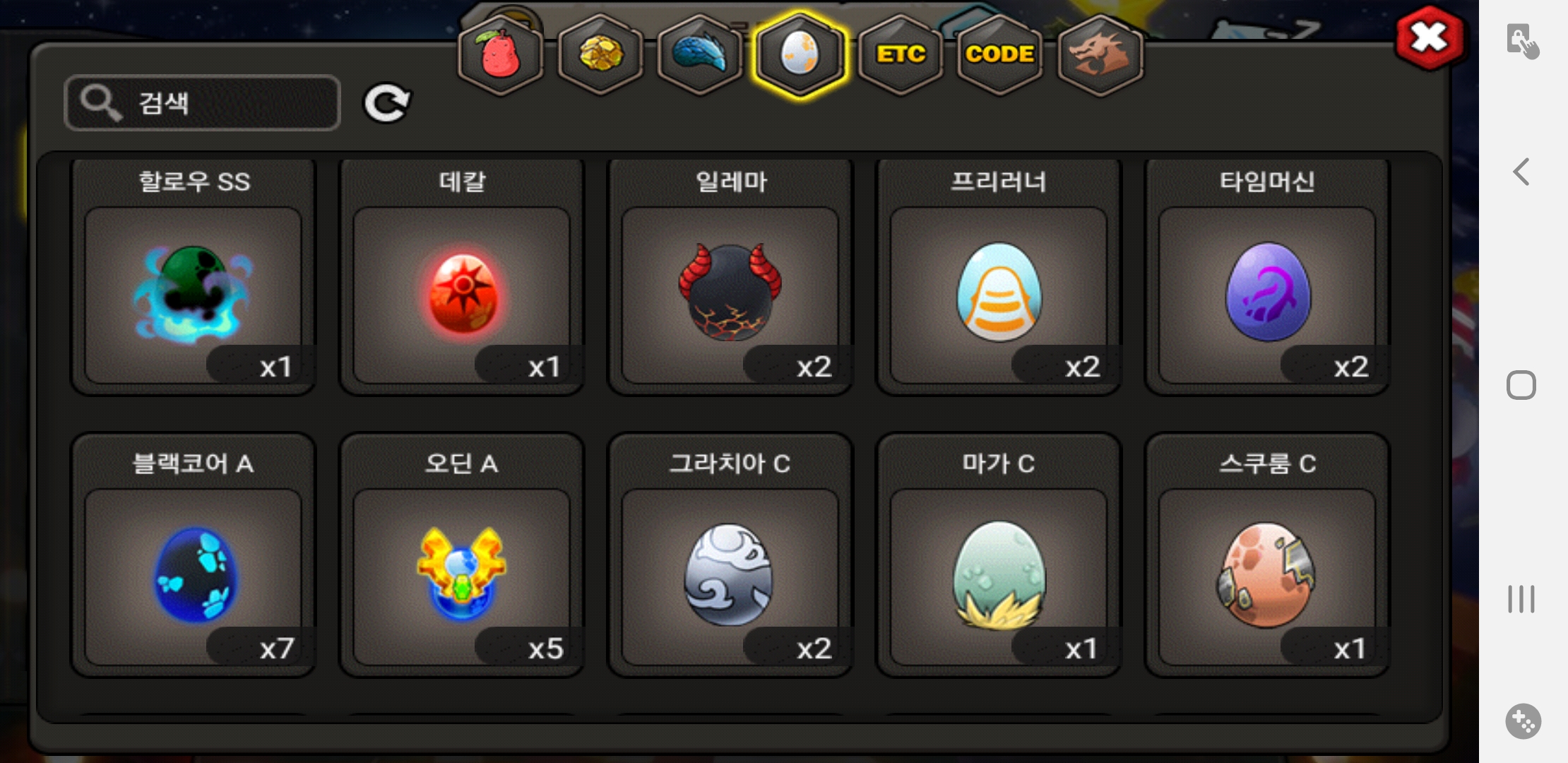Click the 검색 search field
Viewport: 1568px width, 763px height.
203,103
